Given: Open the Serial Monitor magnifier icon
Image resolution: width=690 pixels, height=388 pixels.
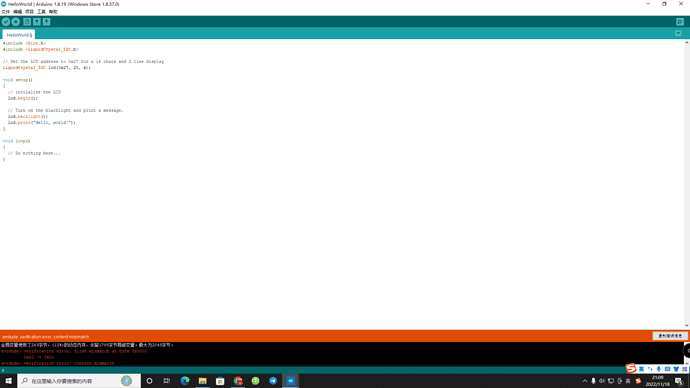Looking at the screenshot, I should (x=679, y=22).
